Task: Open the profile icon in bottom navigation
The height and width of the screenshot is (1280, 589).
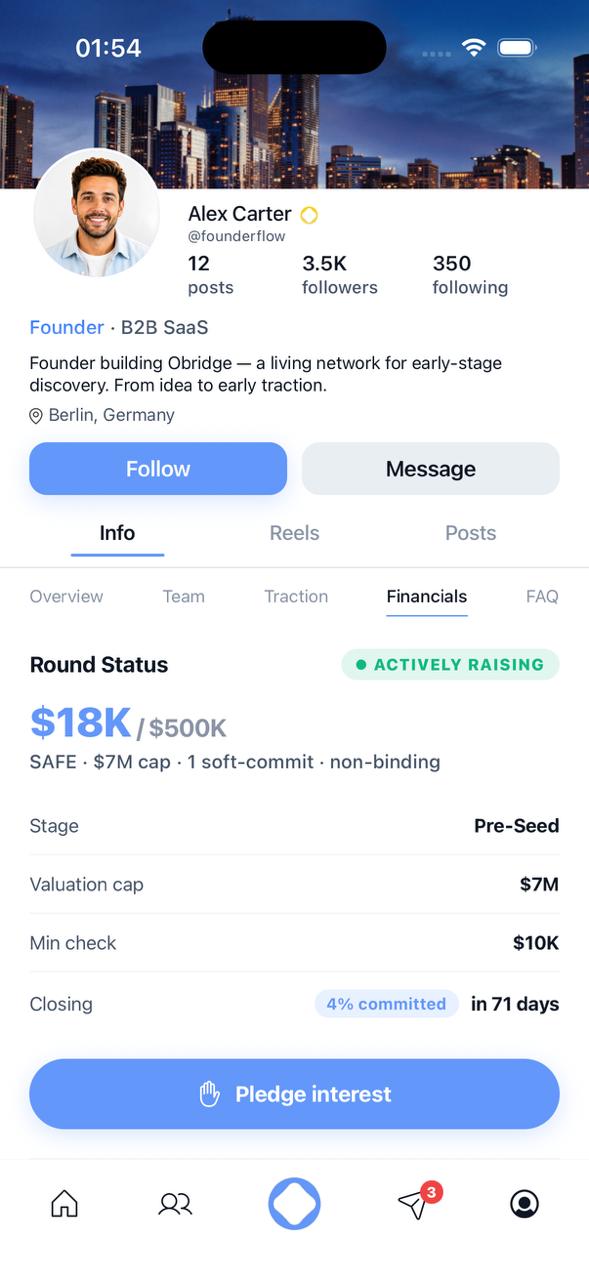Action: click(x=524, y=1204)
